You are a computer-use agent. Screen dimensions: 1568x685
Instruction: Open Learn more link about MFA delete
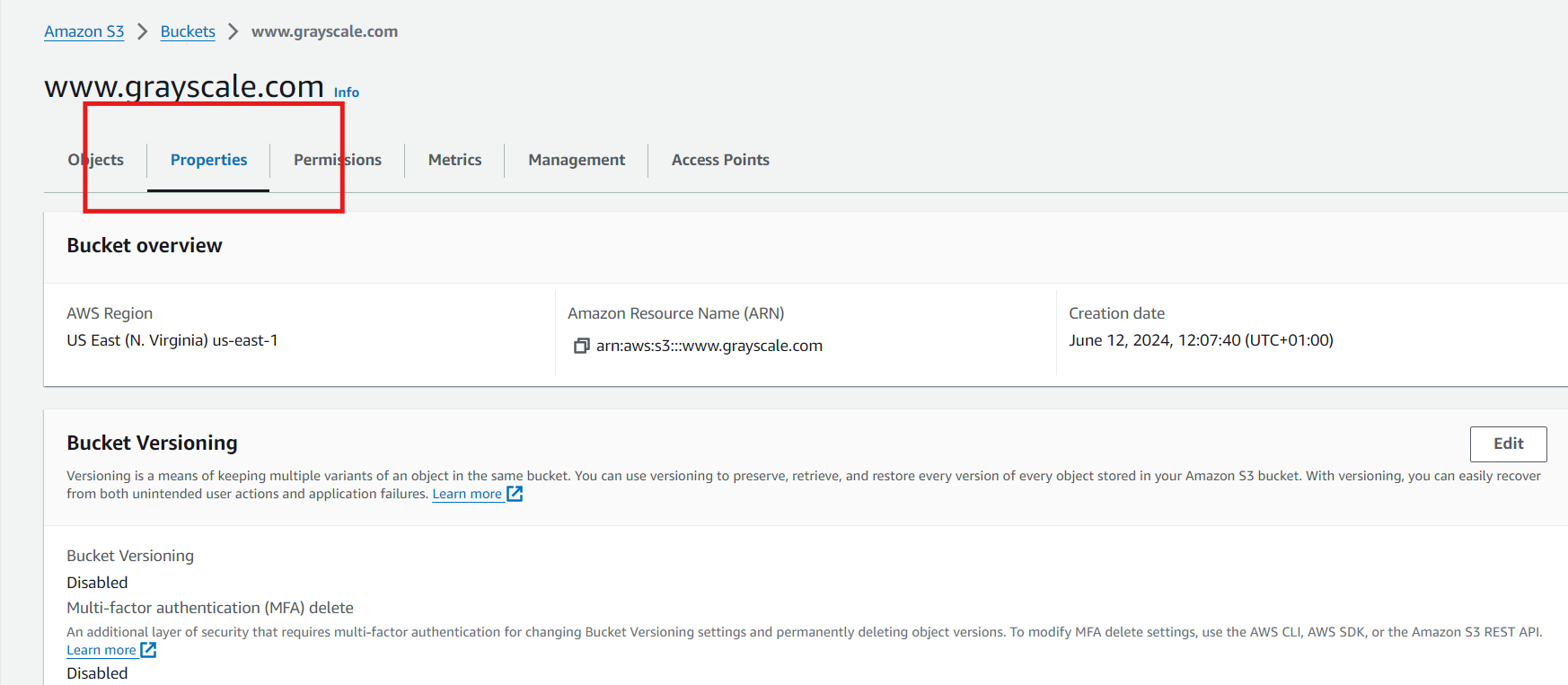point(101,650)
